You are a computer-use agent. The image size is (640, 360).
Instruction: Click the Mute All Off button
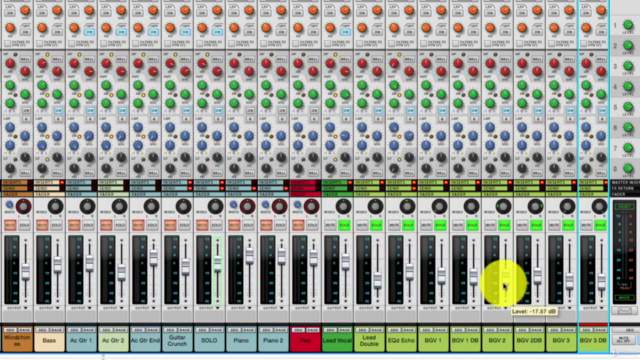coord(624,340)
